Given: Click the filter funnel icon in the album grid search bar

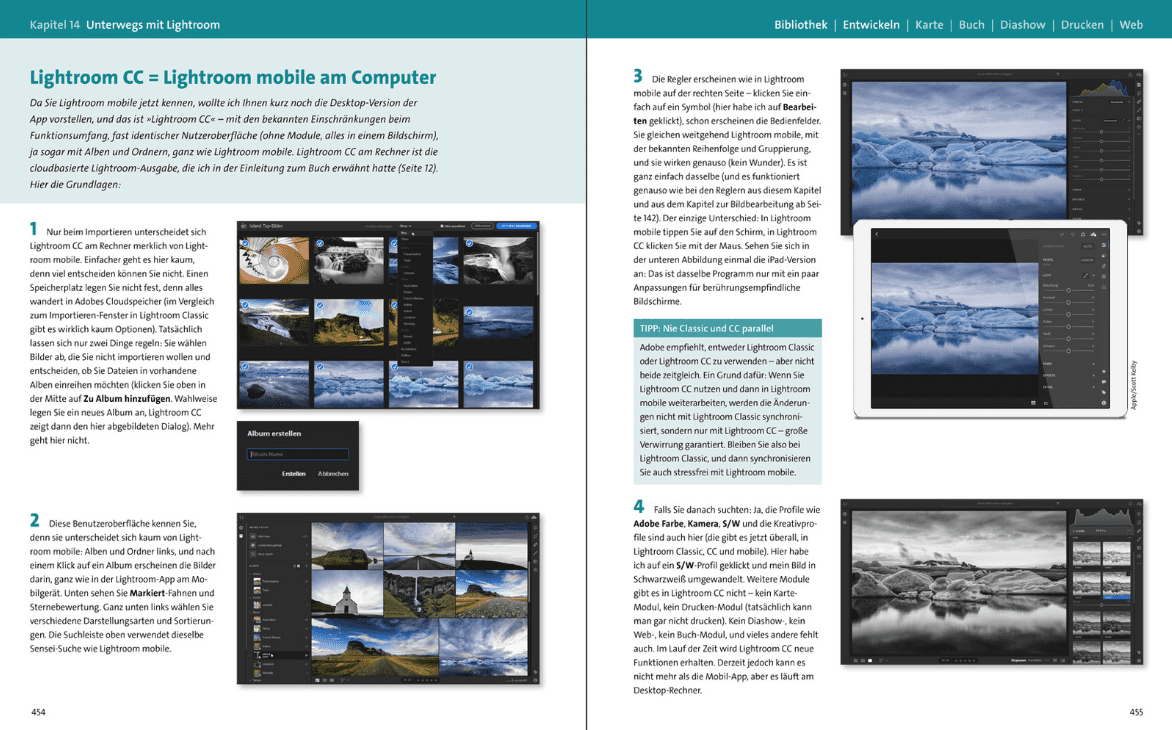Looking at the screenshot, I should (x=454, y=517).
